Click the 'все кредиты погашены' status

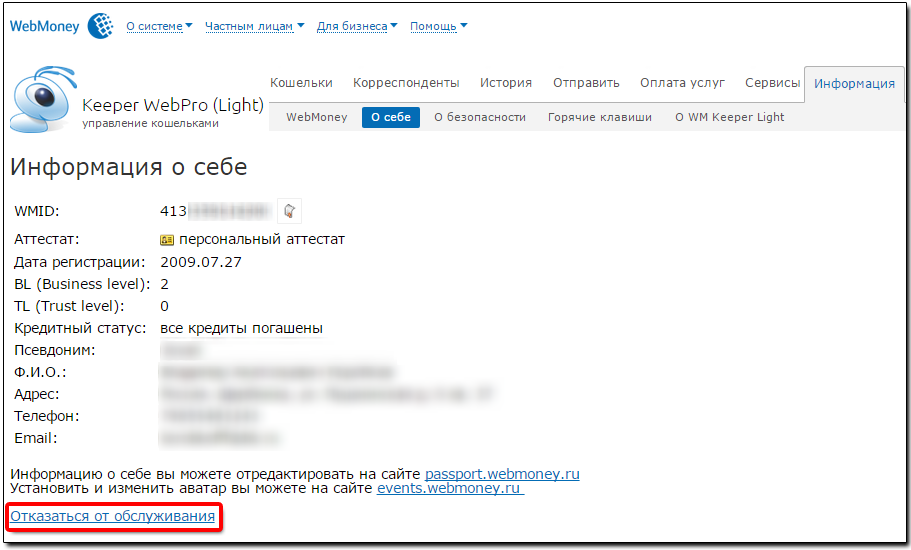coord(242,328)
